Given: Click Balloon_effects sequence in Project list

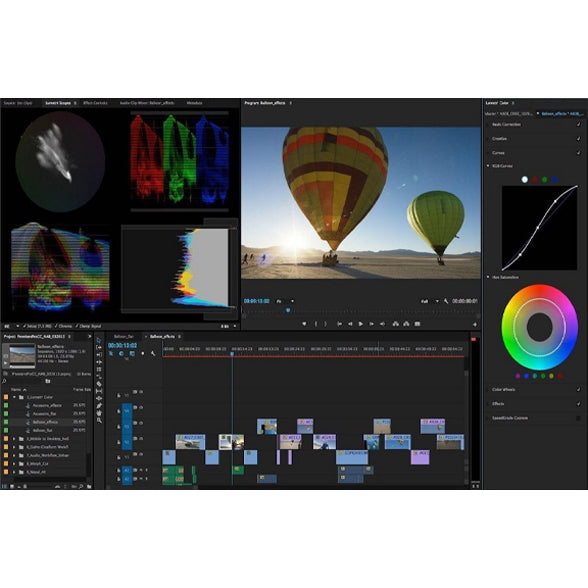Looking at the screenshot, I should [45, 422].
